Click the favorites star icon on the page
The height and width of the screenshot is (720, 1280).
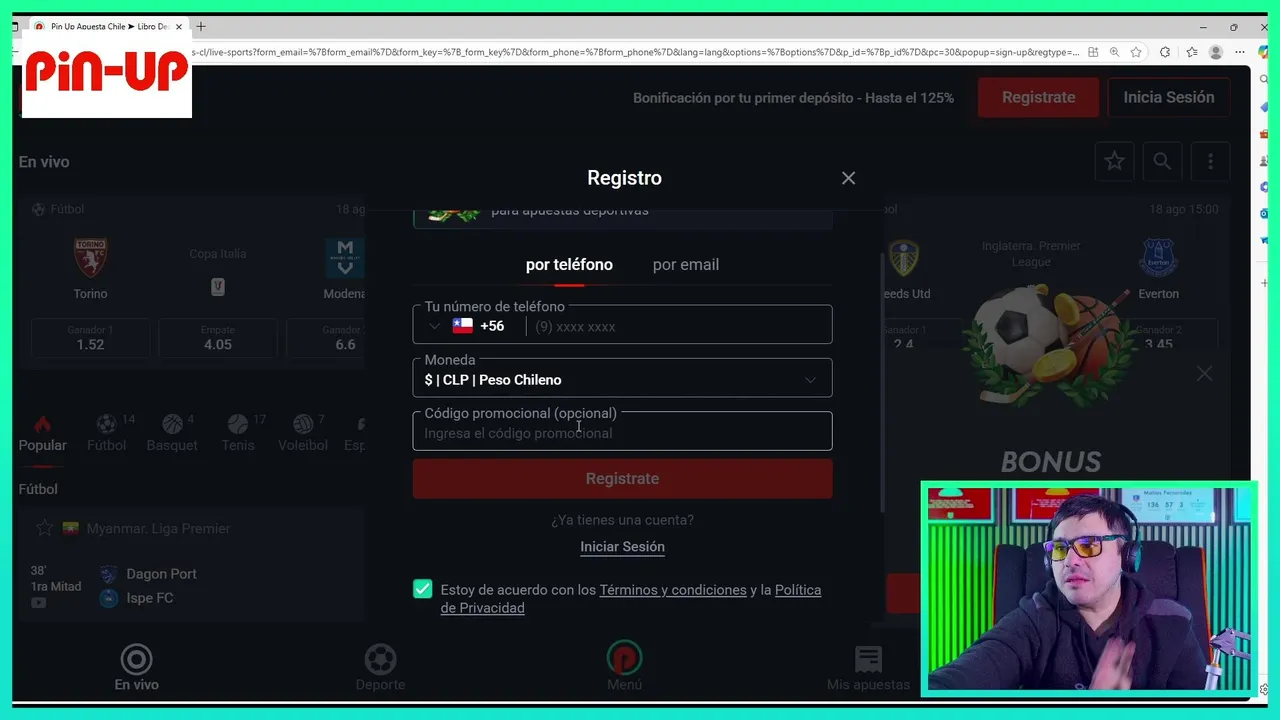1114,161
